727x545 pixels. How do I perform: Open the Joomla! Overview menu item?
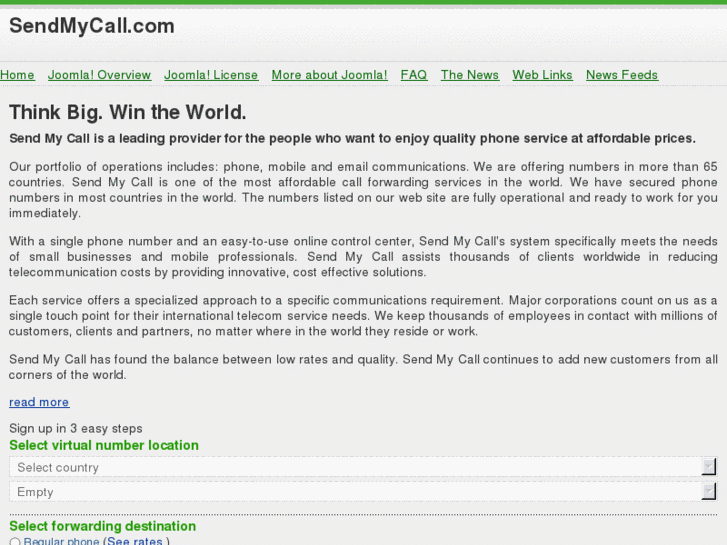[x=99, y=75]
